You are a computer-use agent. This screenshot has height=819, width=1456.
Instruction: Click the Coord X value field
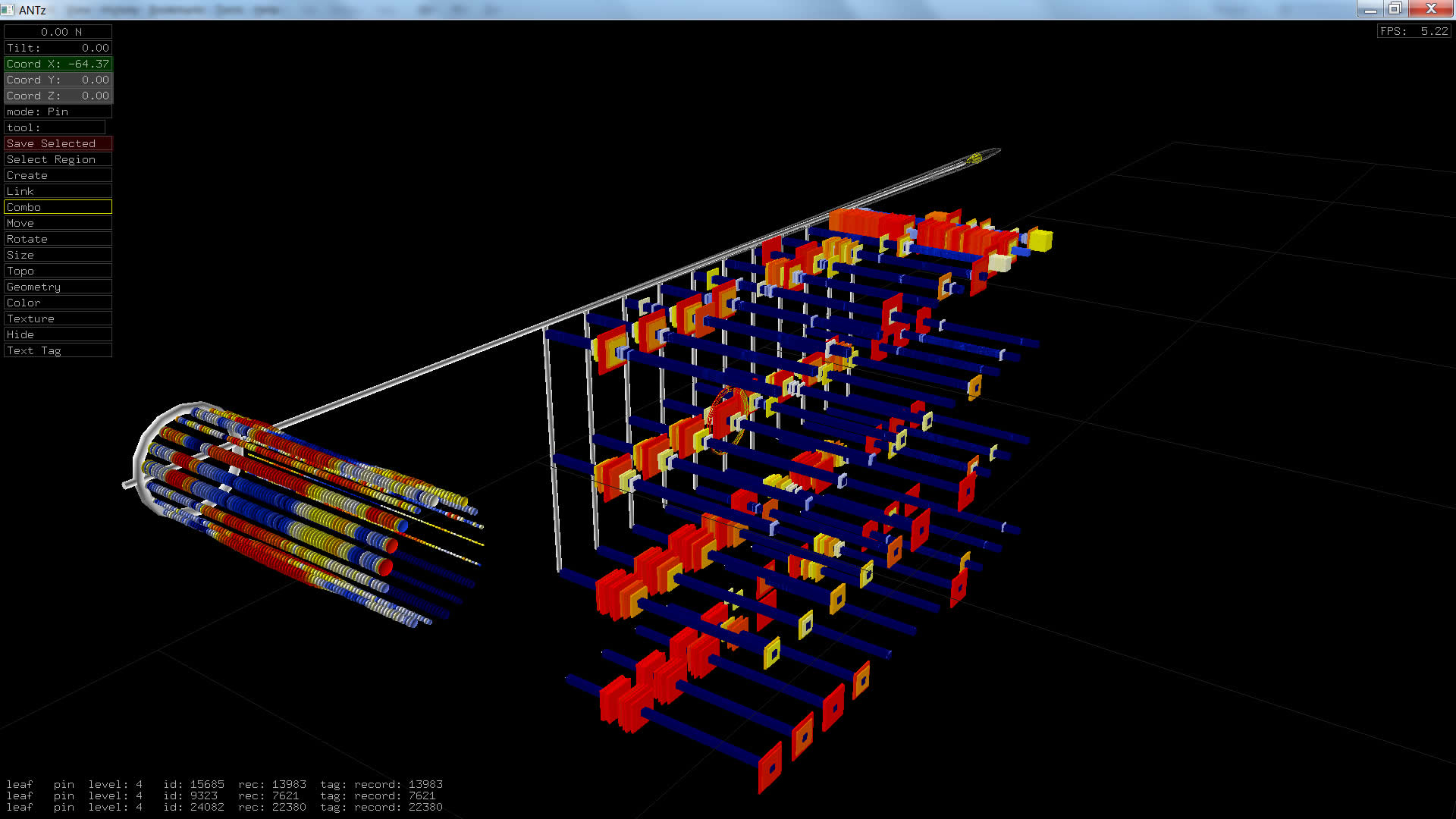coord(58,64)
